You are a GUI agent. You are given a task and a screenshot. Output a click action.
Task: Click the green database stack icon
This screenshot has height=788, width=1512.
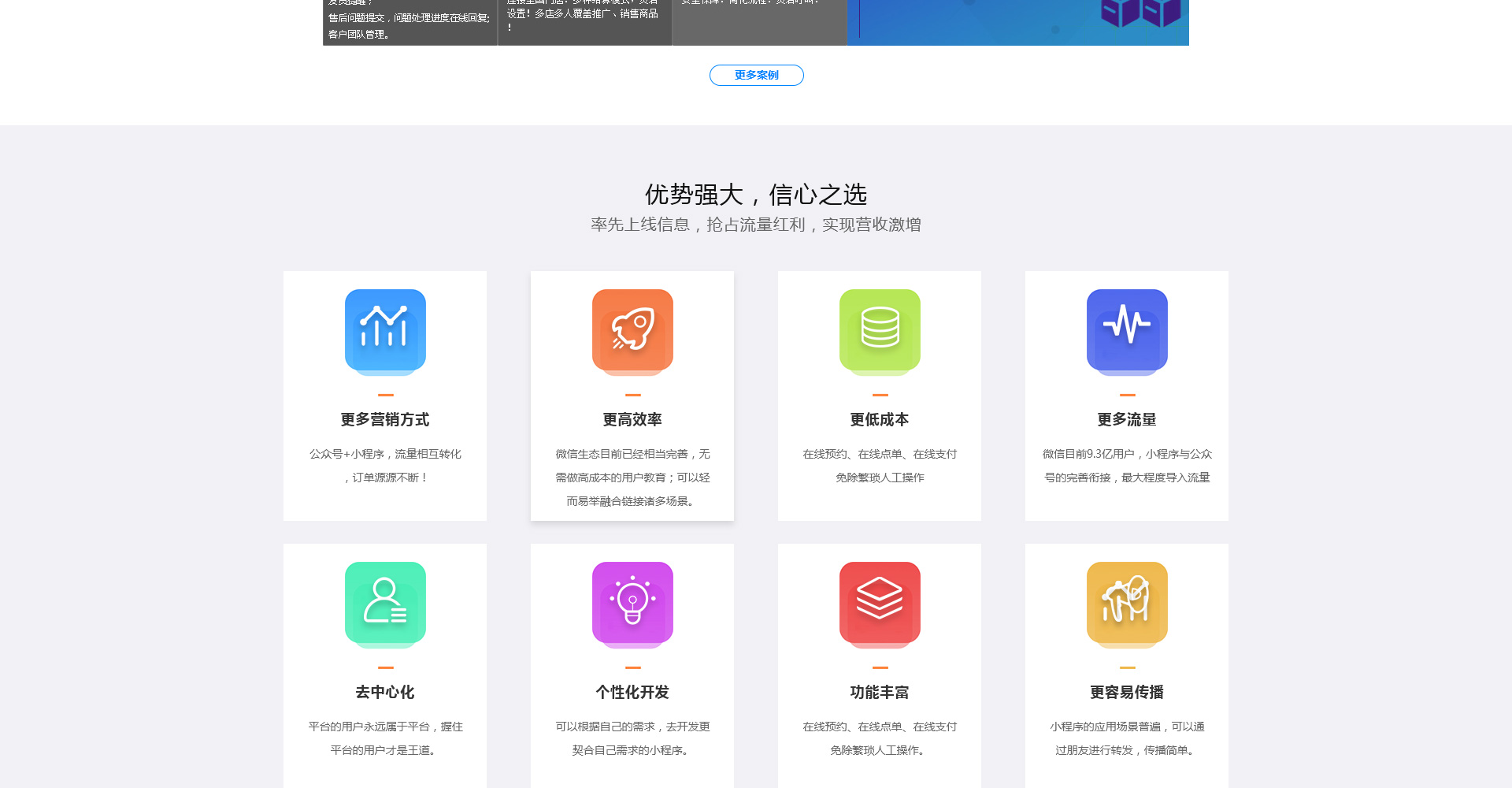(x=880, y=330)
